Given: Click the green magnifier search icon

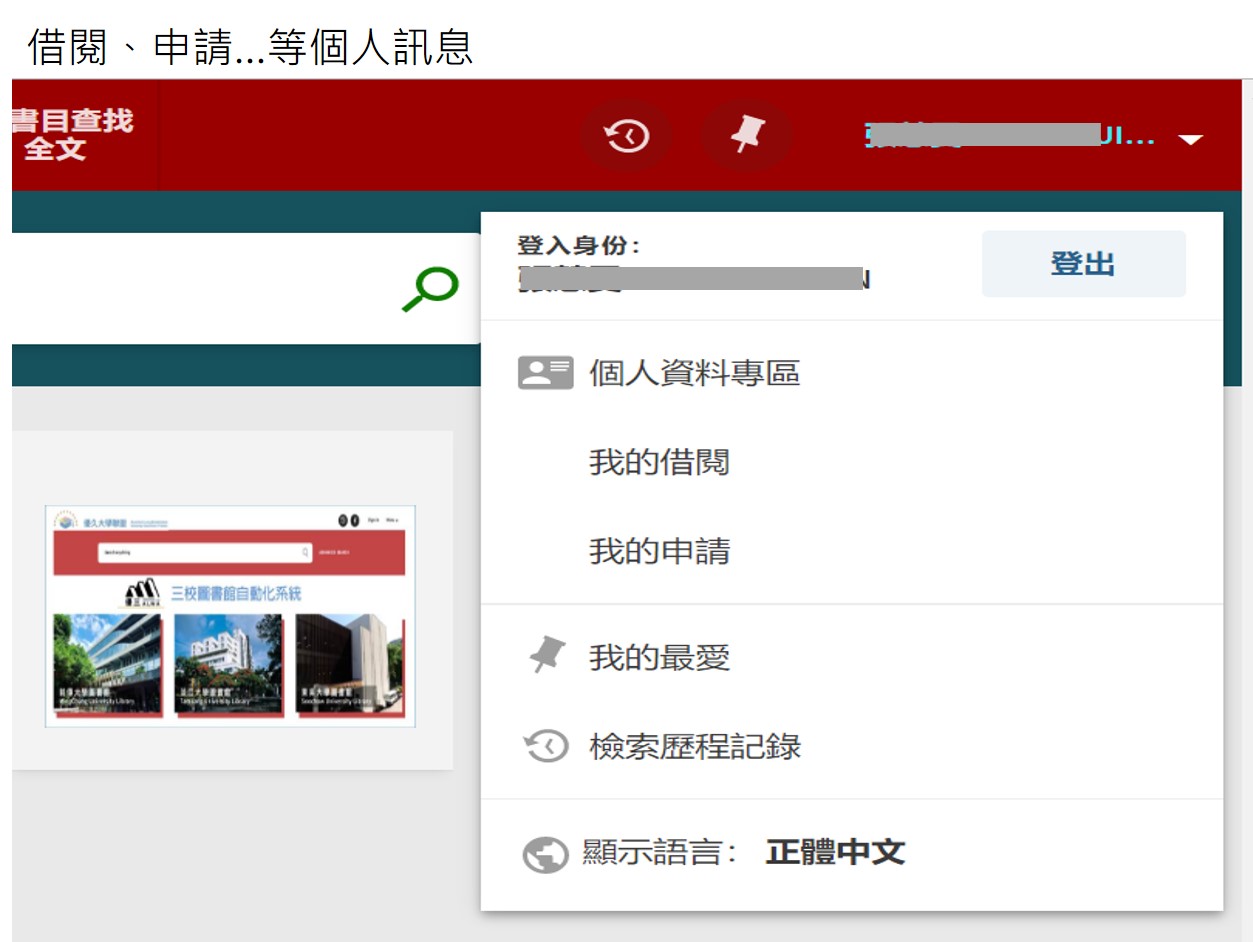Looking at the screenshot, I should tap(430, 289).
